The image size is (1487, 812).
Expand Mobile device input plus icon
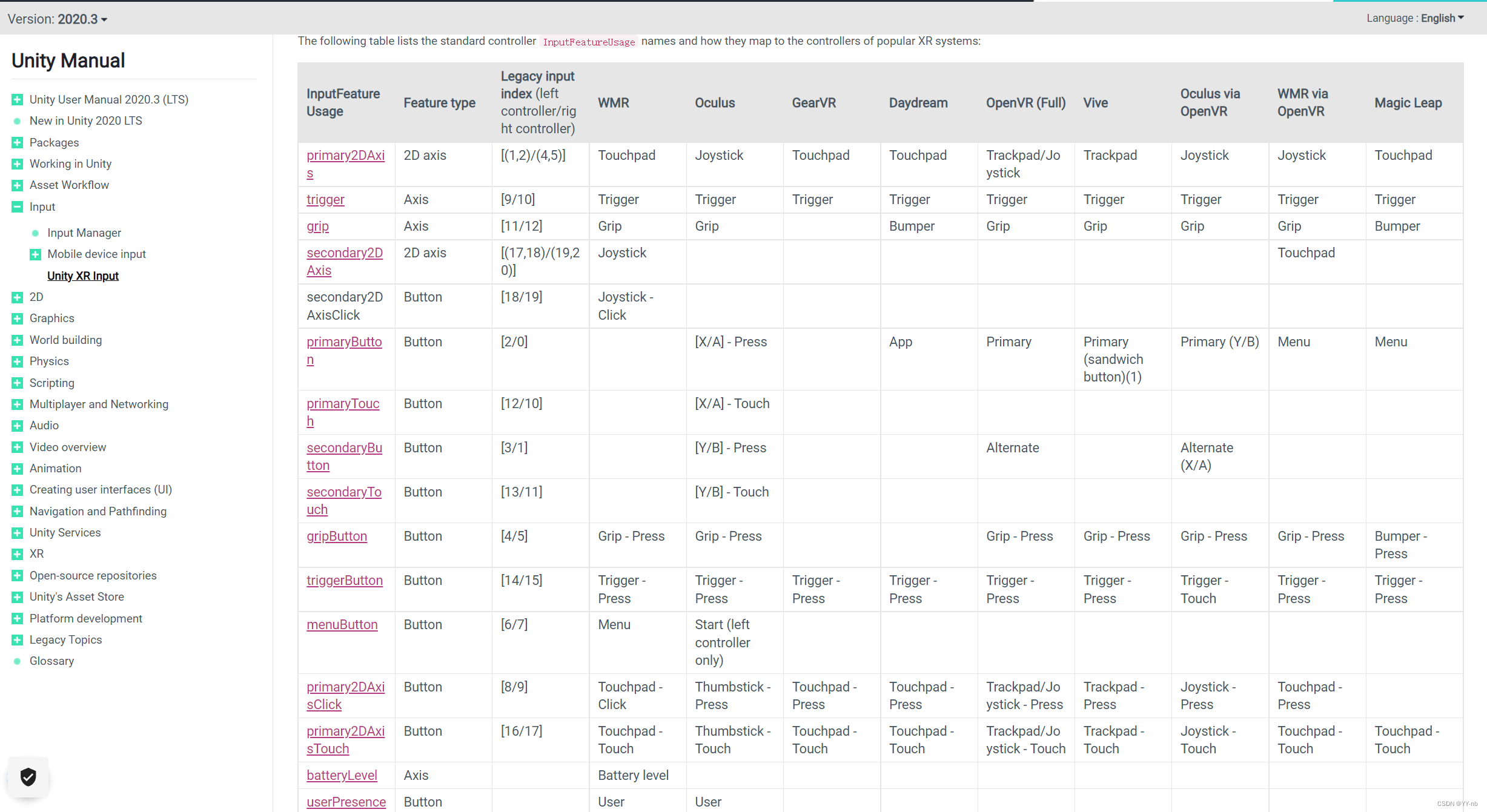click(35, 254)
